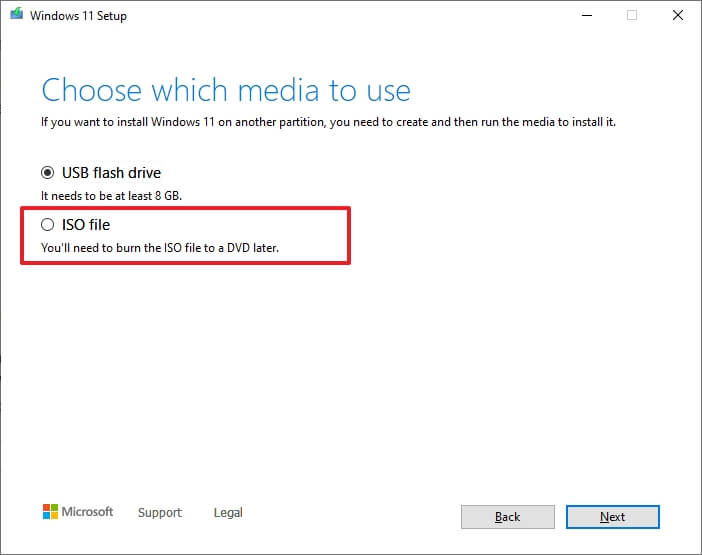Screen dimensions: 702x555
Task: Close the Windows 11 Setup window
Action: click(677, 15)
